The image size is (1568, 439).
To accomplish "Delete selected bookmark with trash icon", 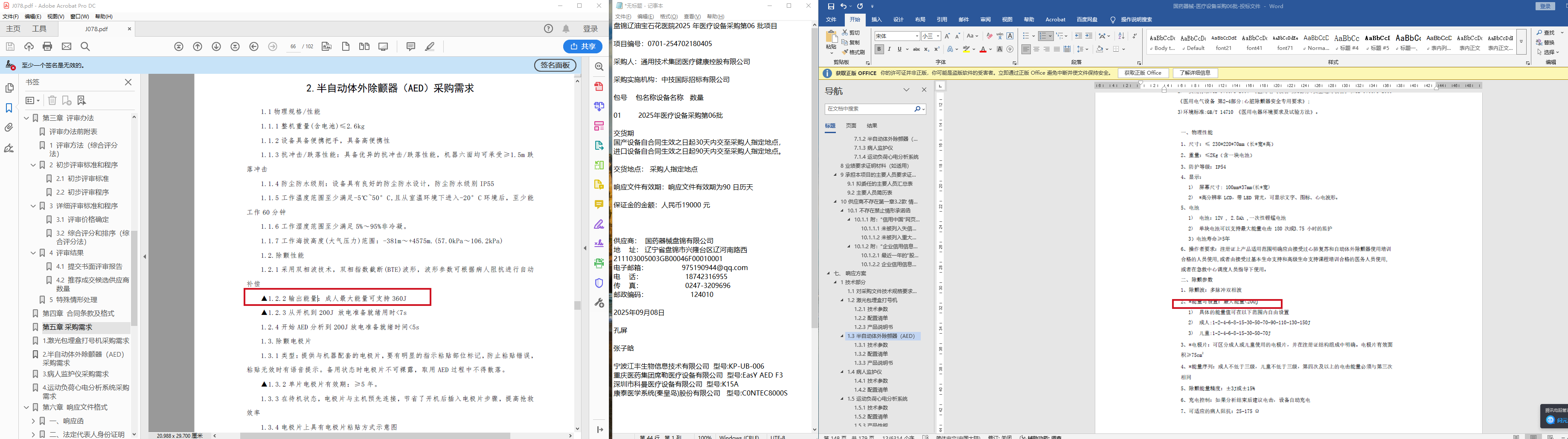I will click(x=52, y=100).
